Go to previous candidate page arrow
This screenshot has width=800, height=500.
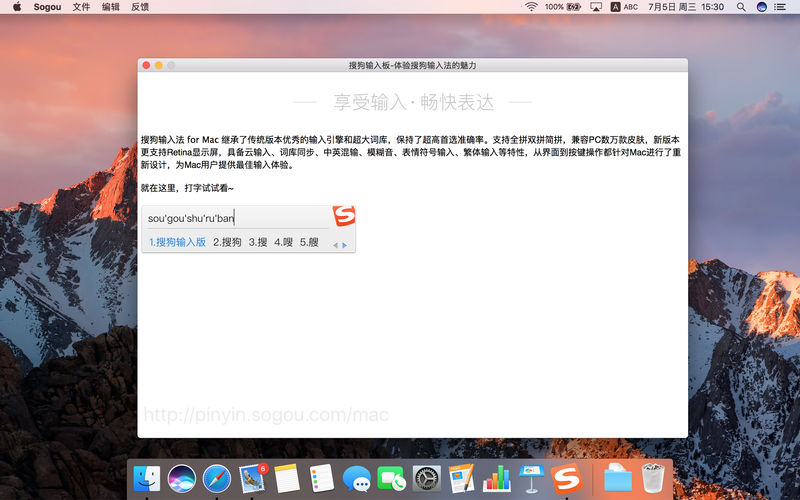click(335, 245)
